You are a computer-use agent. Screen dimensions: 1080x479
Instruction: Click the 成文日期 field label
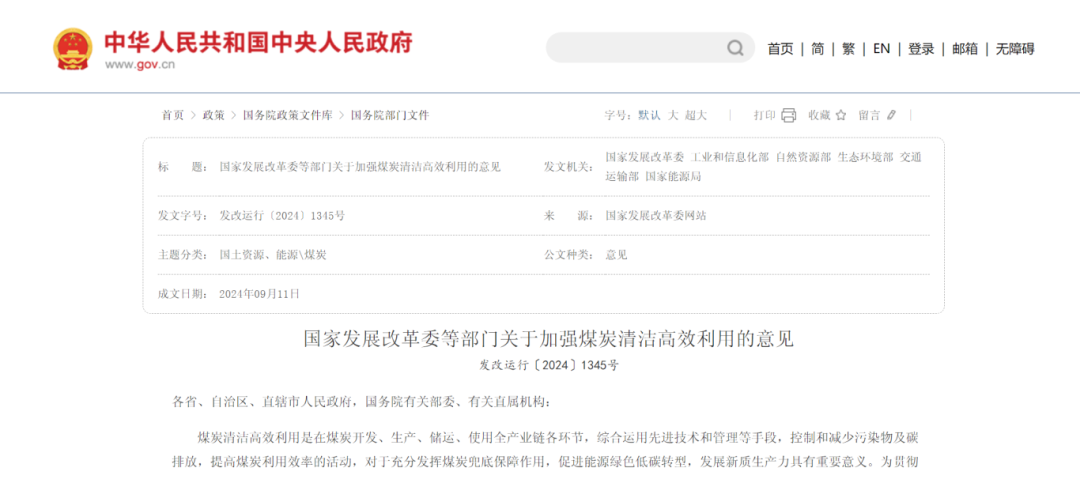(183, 294)
